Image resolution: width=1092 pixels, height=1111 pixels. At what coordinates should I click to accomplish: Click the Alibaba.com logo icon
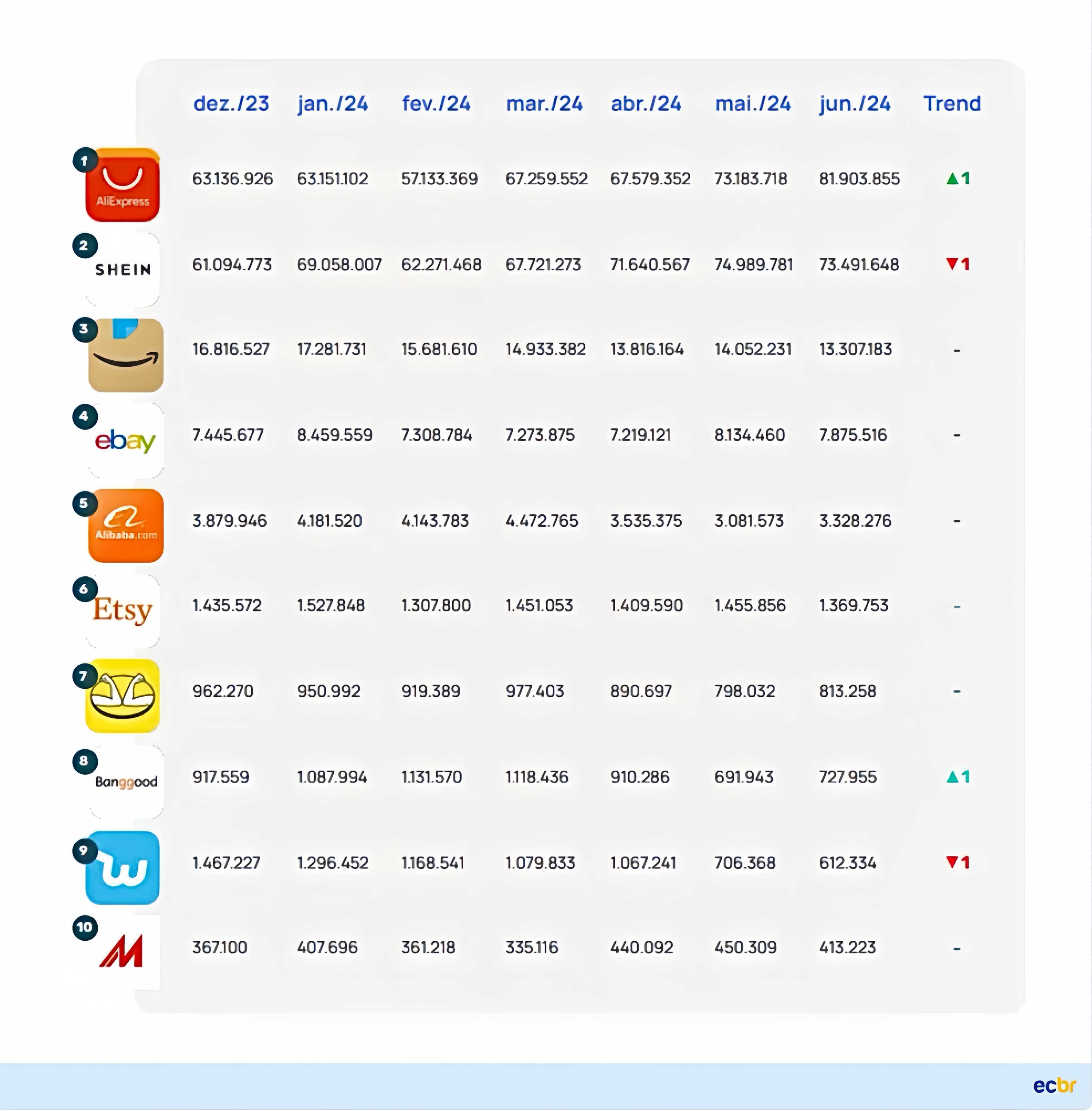[125, 525]
